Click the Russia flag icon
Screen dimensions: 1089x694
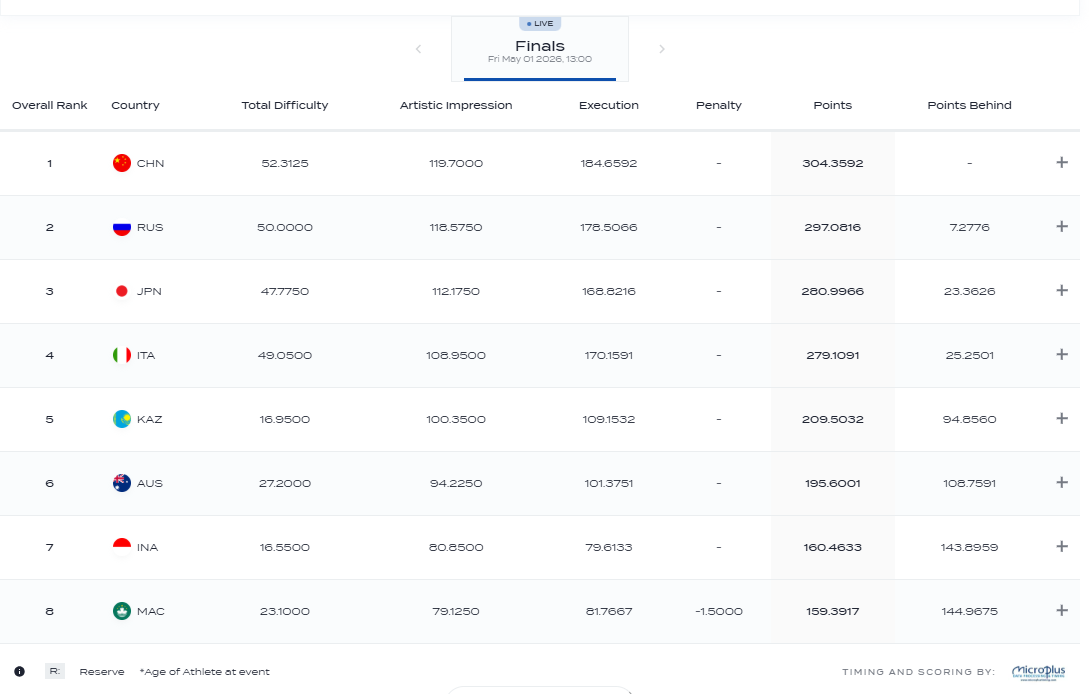pos(122,227)
